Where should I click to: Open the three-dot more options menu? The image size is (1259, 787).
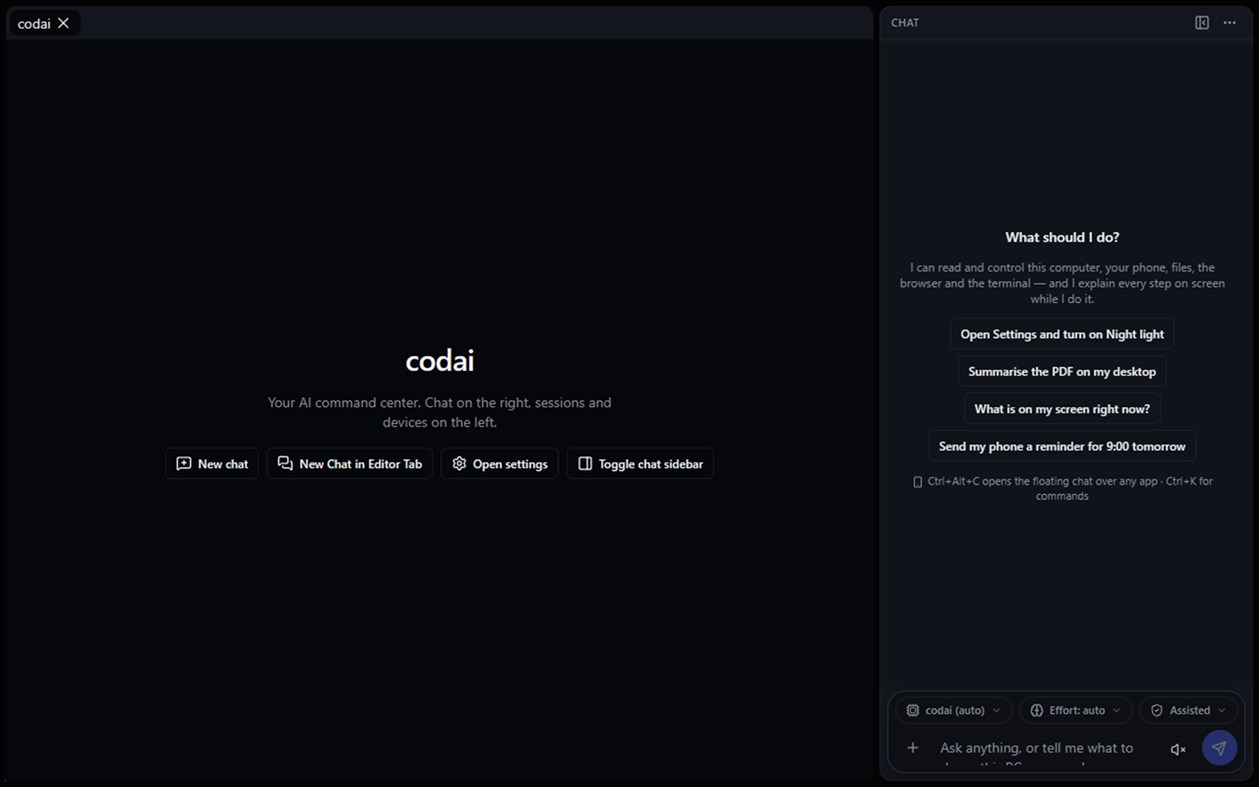coord(1230,23)
